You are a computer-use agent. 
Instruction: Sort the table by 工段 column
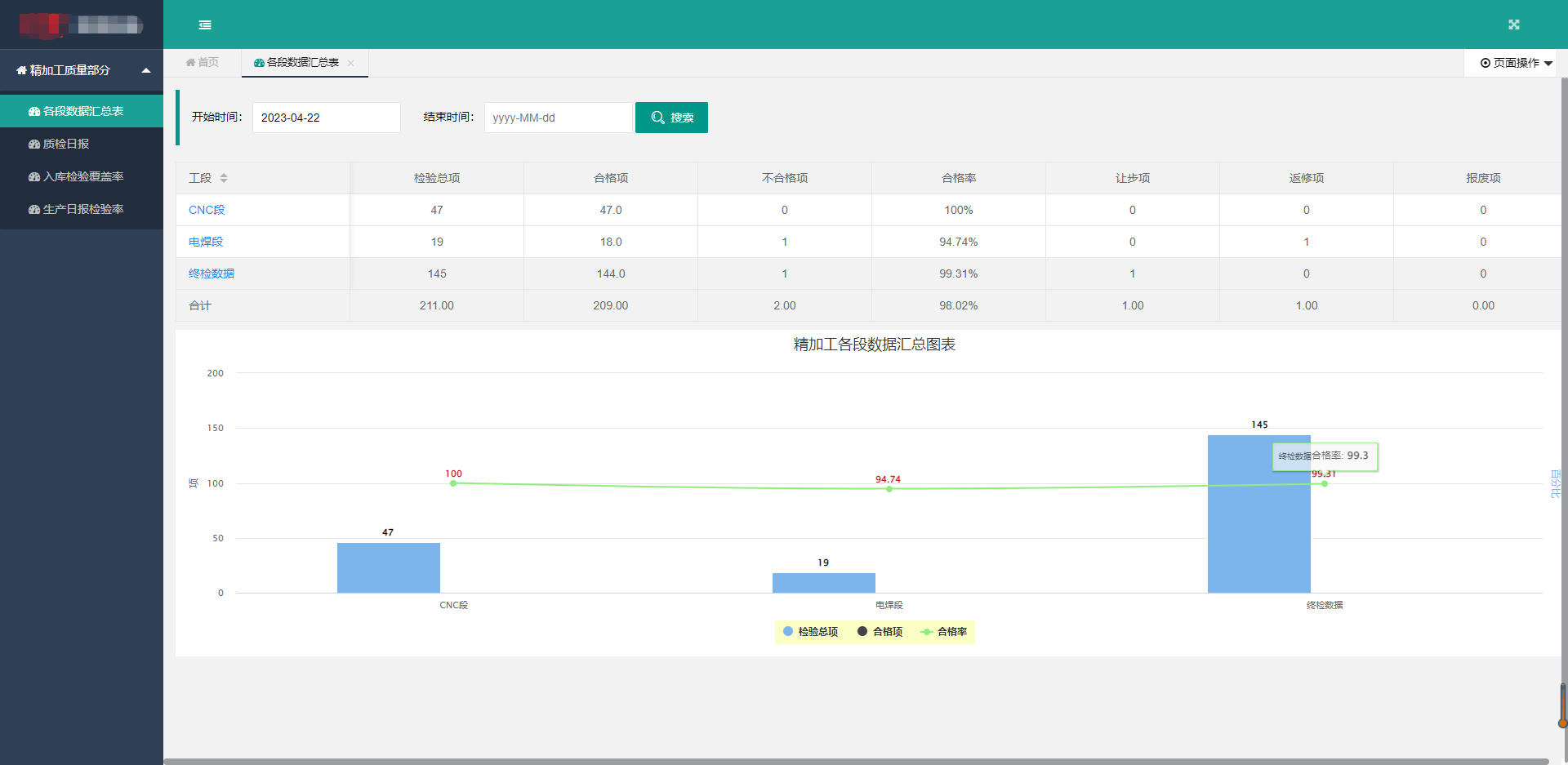(x=224, y=178)
